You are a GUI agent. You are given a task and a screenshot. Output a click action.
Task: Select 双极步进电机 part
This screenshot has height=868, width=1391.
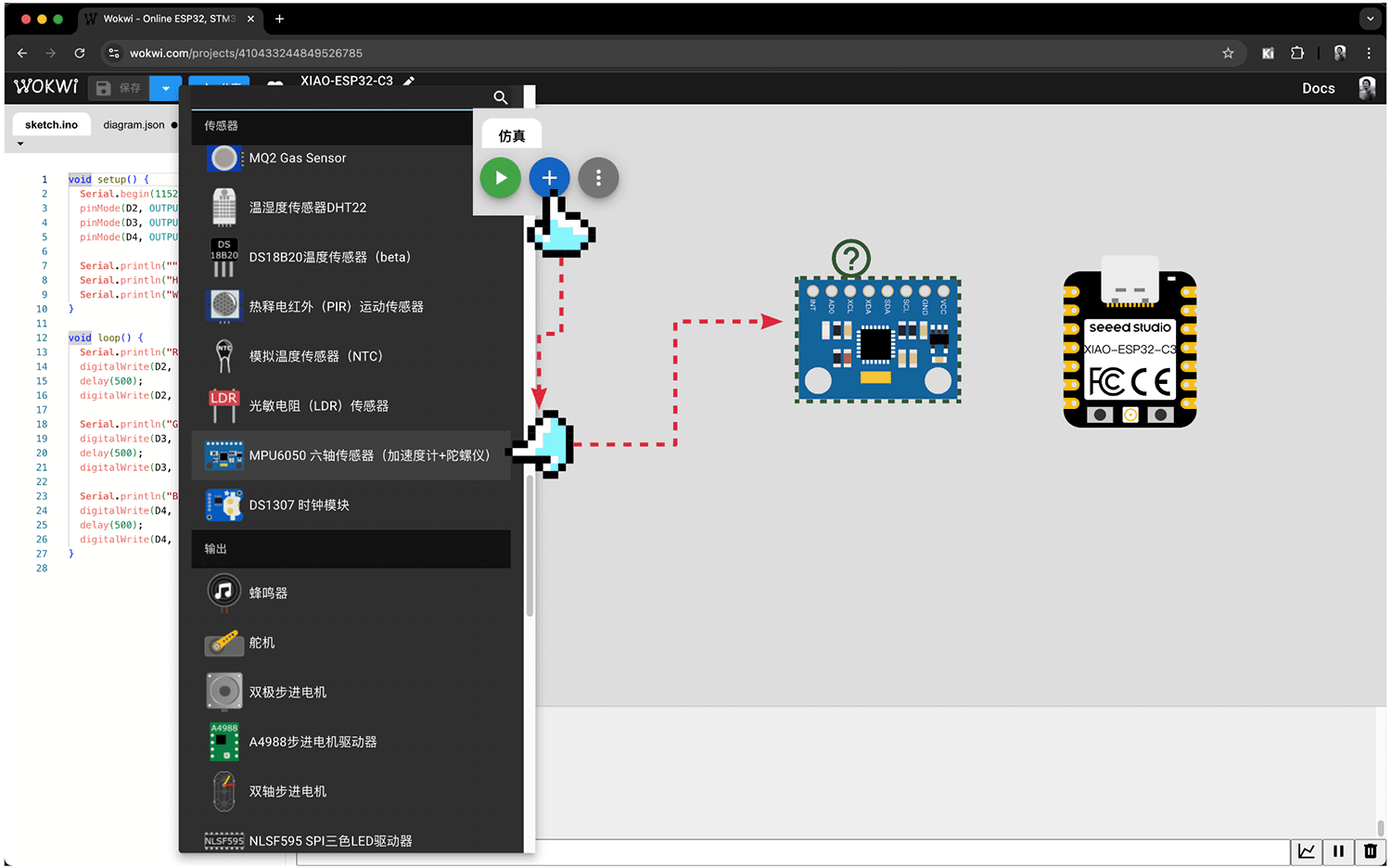pos(351,692)
